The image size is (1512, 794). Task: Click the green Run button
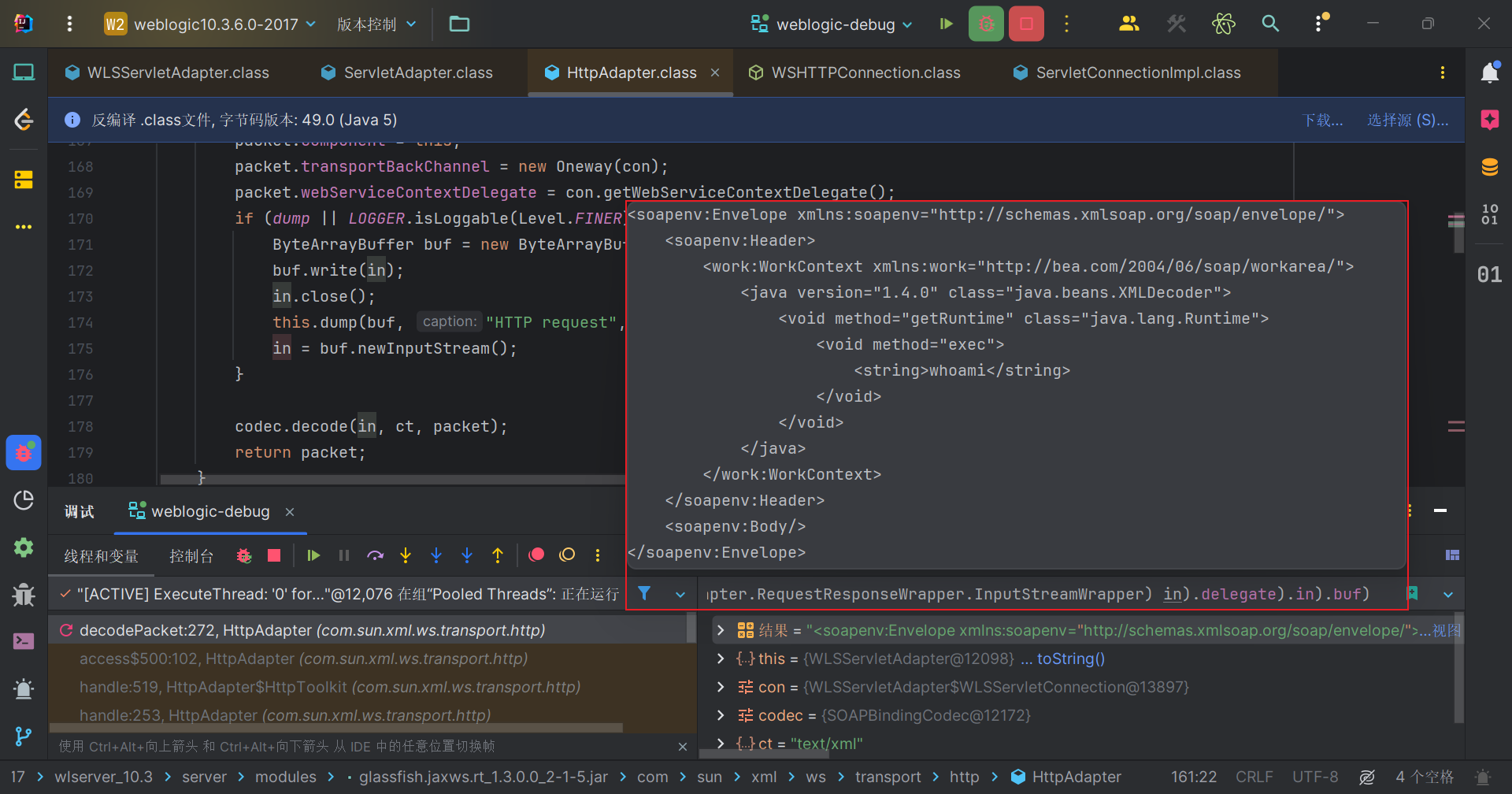[947, 24]
